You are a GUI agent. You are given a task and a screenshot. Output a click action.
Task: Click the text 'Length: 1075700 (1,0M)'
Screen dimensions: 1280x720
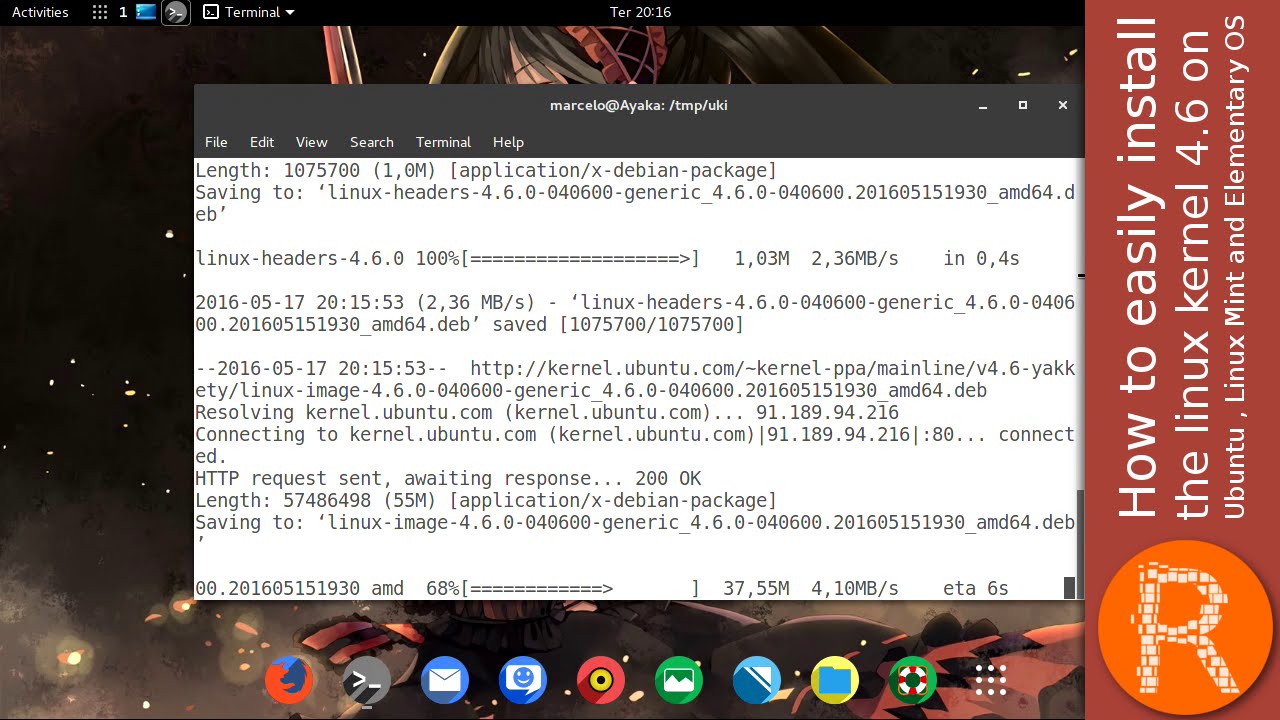317,170
